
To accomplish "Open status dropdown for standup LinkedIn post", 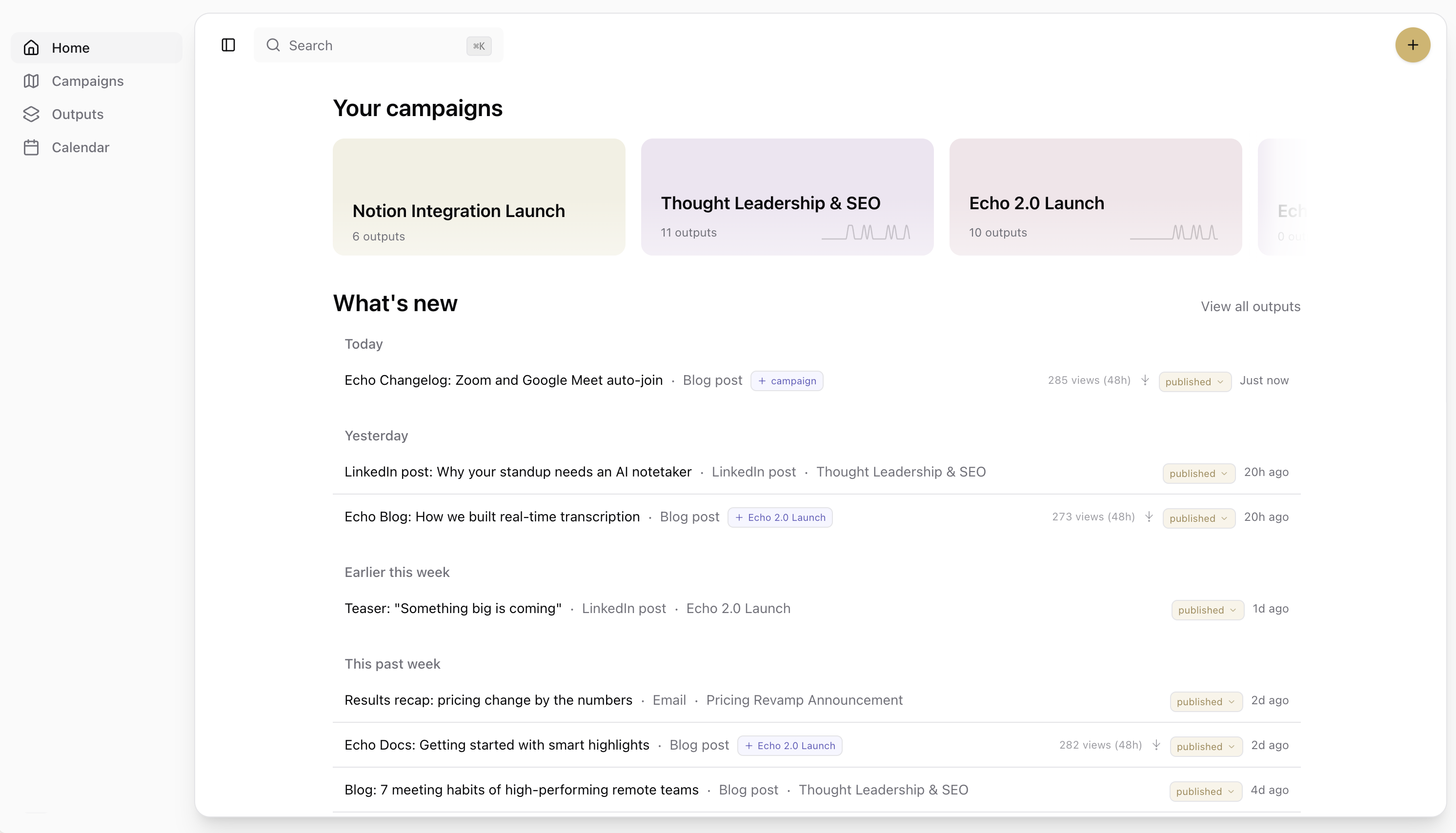I will (x=1198, y=473).
